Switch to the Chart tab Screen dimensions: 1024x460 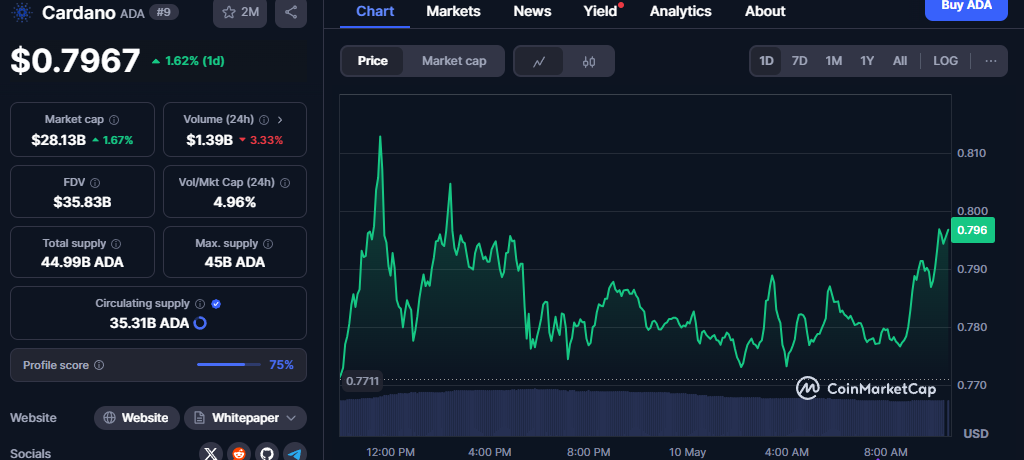375,11
